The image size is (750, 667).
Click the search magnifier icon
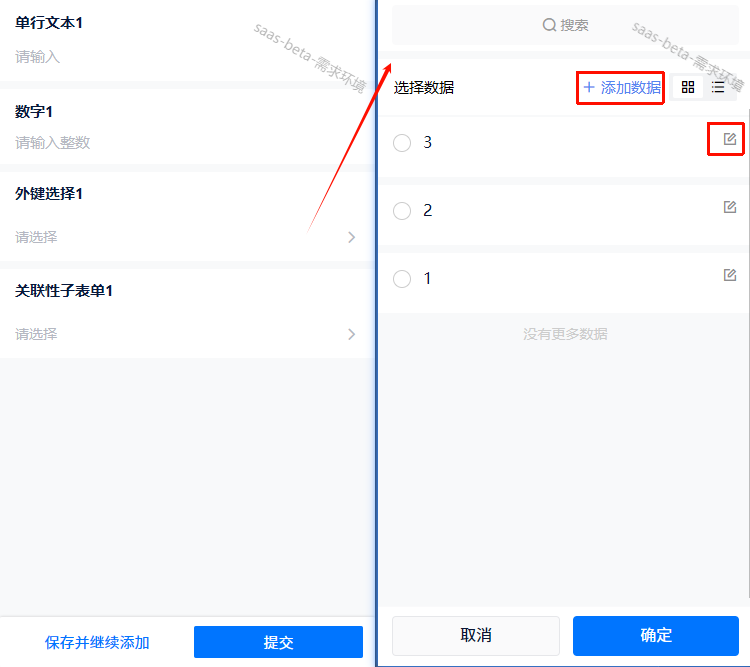[549, 25]
